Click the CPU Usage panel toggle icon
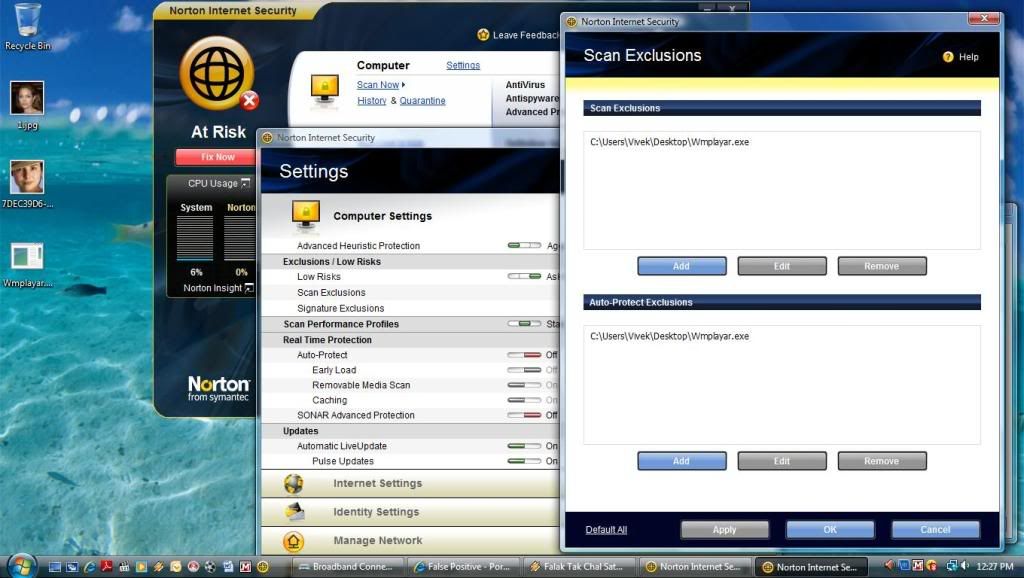The image size is (1024, 578). pyautogui.click(x=246, y=184)
